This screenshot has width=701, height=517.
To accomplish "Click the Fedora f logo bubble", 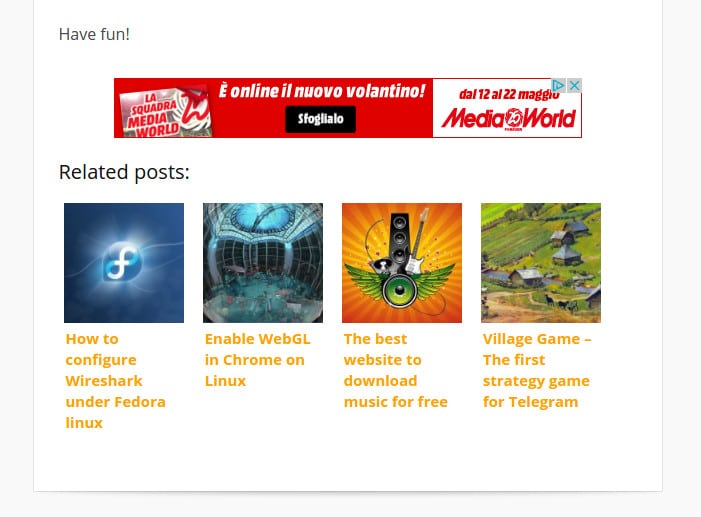I will pyautogui.click(x=123, y=262).
